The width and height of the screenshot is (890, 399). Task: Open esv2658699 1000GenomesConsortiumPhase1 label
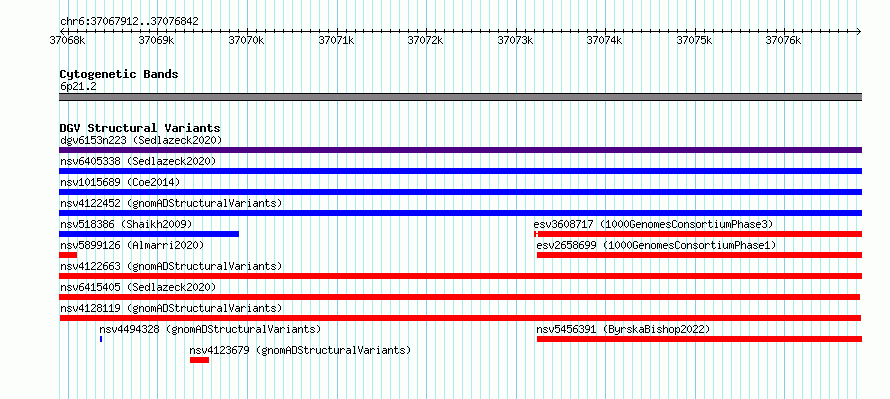click(x=656, y=245)
